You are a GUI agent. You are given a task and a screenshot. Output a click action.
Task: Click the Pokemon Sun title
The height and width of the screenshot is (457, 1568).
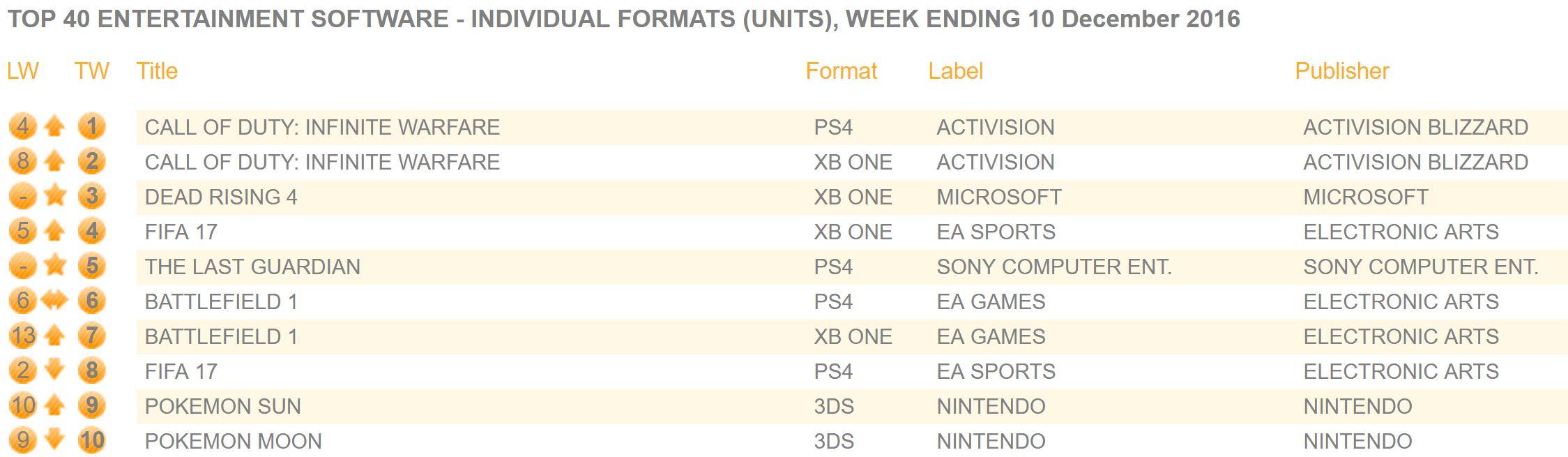pyautogui.click(x=223, y=406)
